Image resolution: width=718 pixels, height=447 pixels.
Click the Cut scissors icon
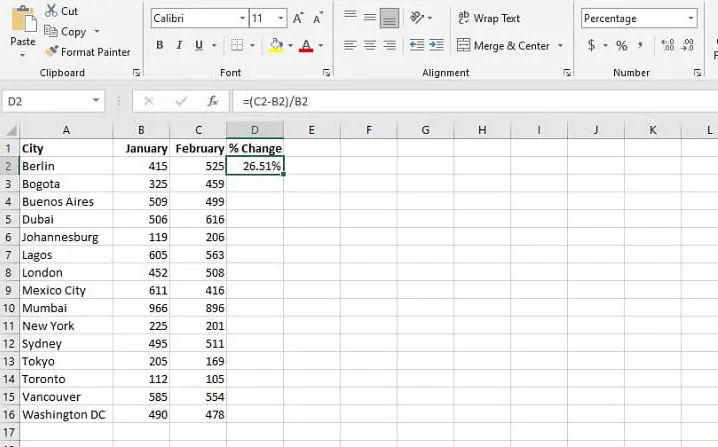click(x=51, y=10)
